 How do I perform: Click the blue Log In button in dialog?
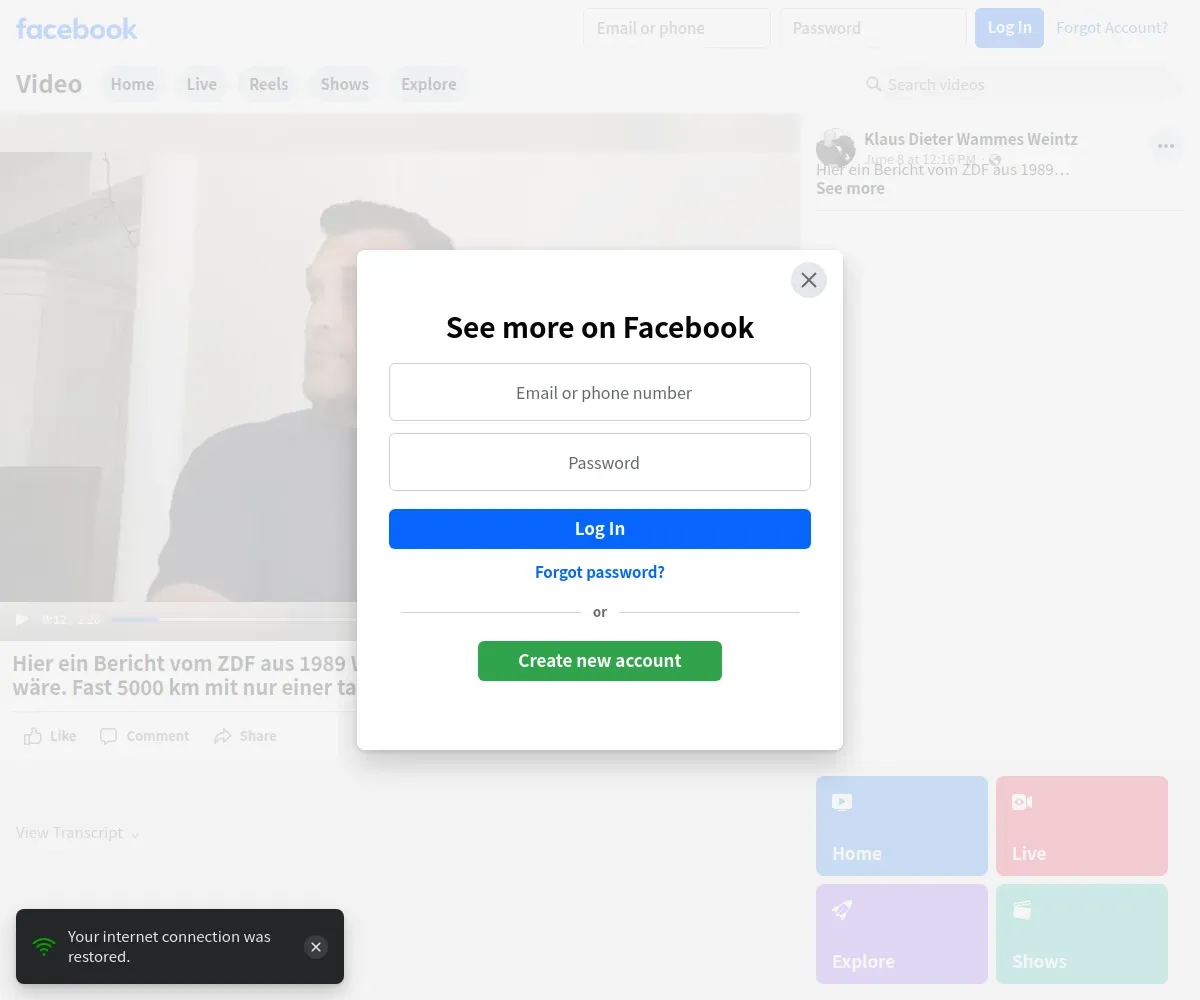pos(600,529)
